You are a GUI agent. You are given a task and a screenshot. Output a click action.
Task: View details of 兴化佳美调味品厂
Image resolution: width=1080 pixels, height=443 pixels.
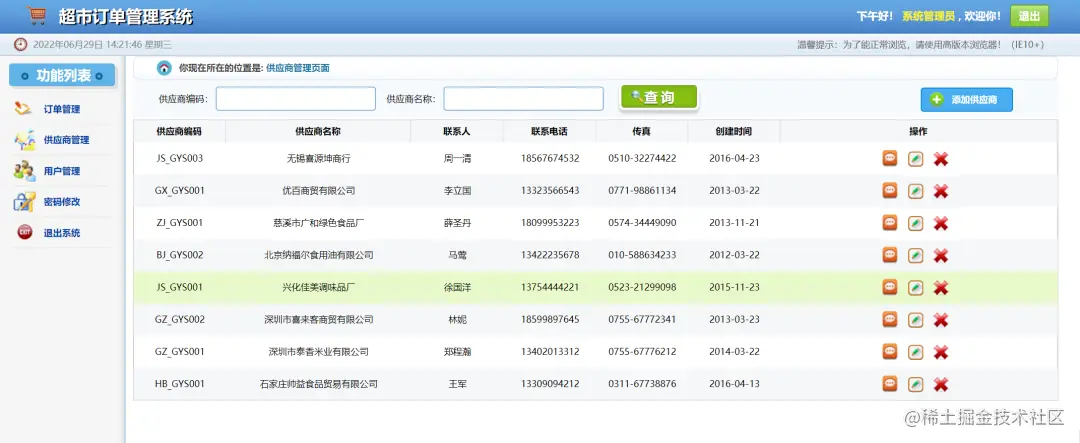(890, 287)
